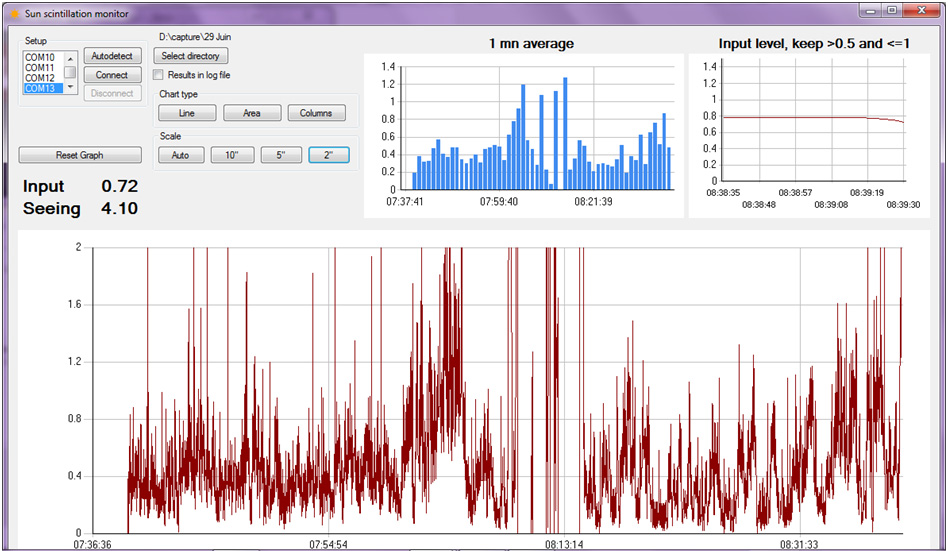This screenshot has height=551, width=948.
Task: Click the Reset Graph button
Action: [80, 155]
